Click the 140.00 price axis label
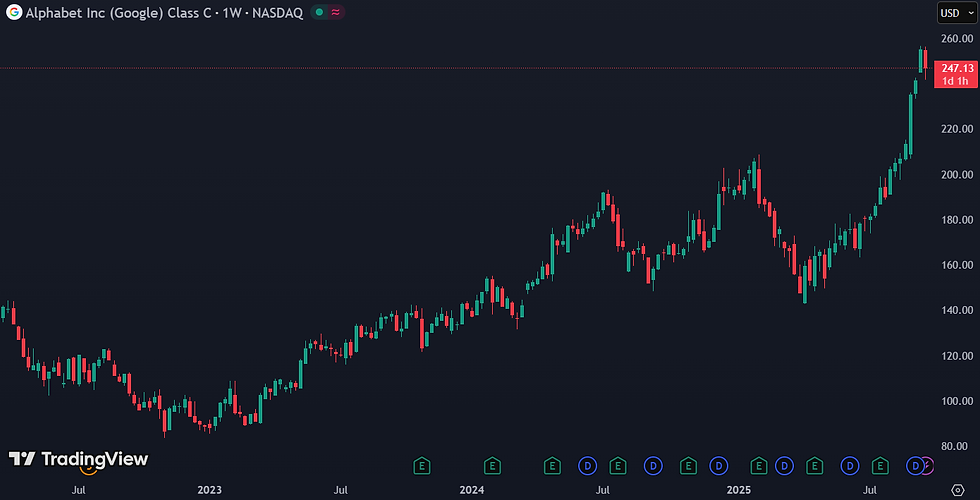 tap(957, 311)
